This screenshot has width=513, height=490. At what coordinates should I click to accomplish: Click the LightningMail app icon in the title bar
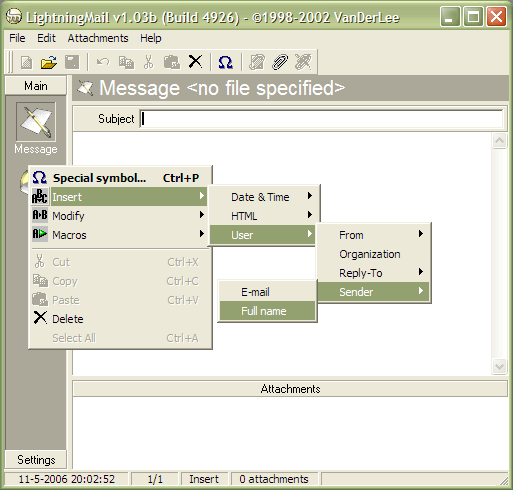(14, 17)
